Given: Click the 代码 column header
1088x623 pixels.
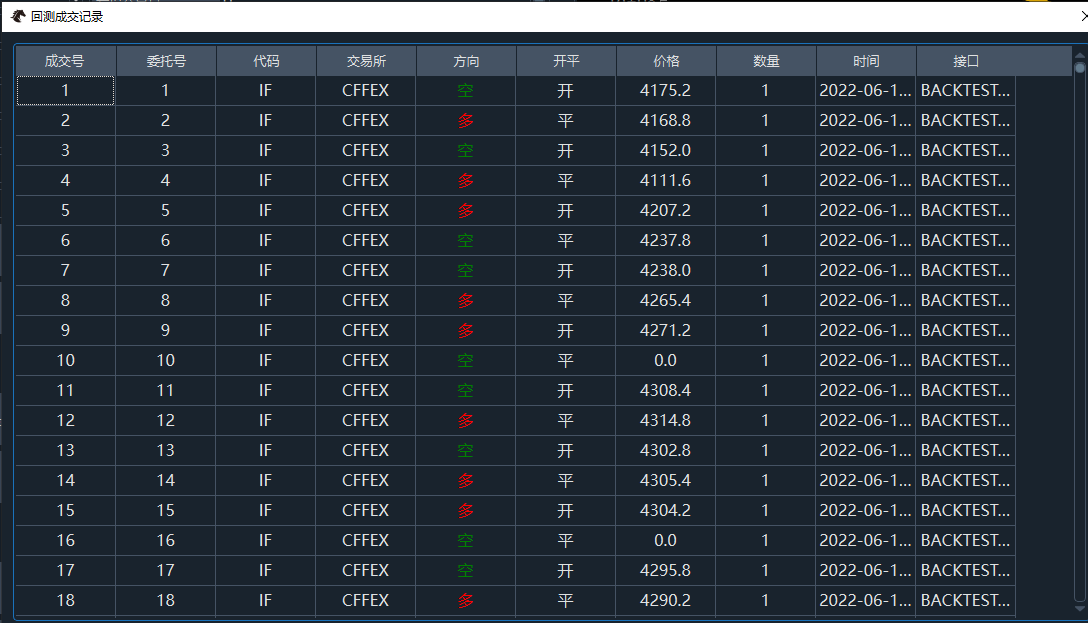Looking at the screenshot, I should [x=266, y=61].
